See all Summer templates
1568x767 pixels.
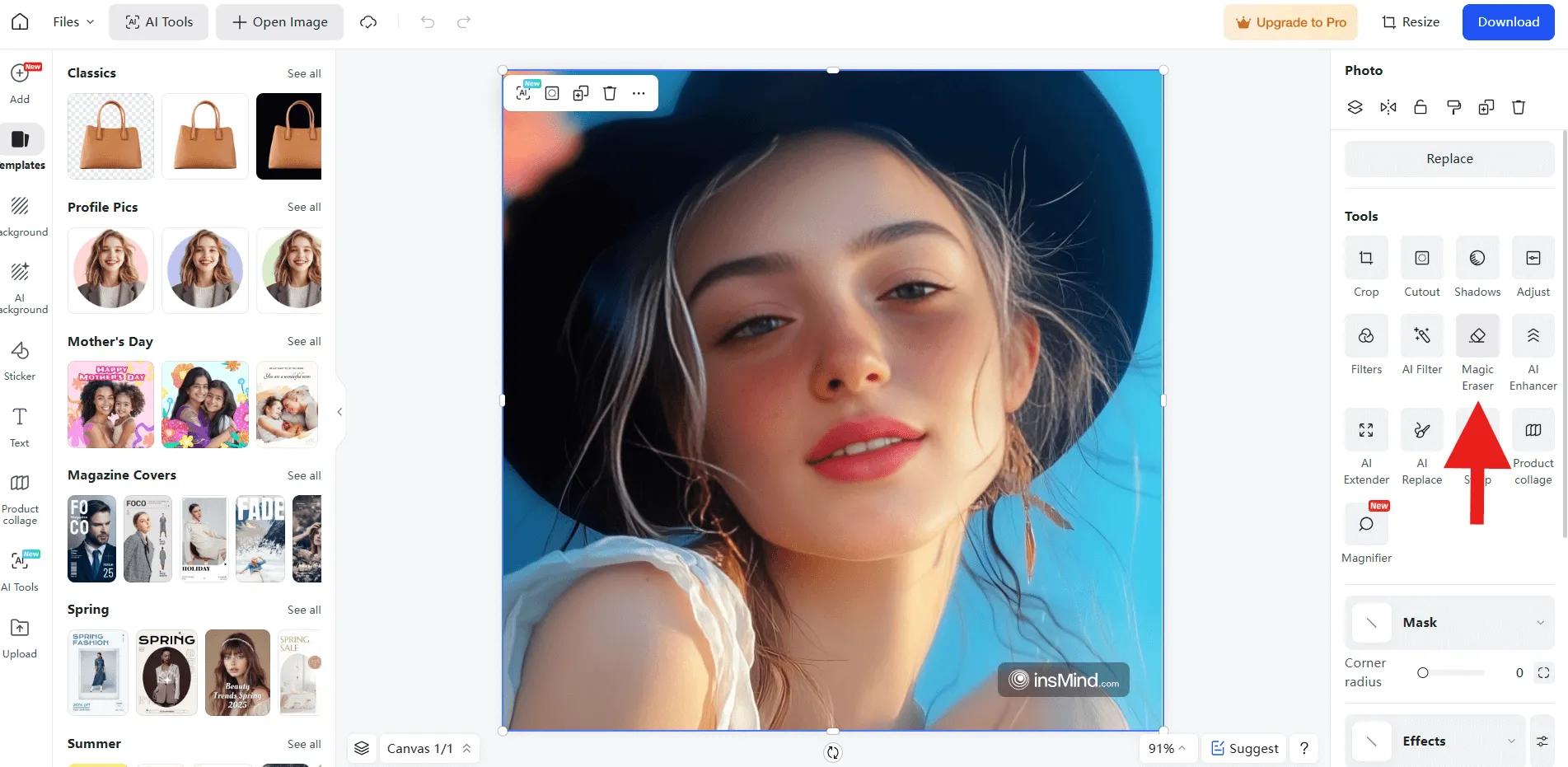[304, 744]
